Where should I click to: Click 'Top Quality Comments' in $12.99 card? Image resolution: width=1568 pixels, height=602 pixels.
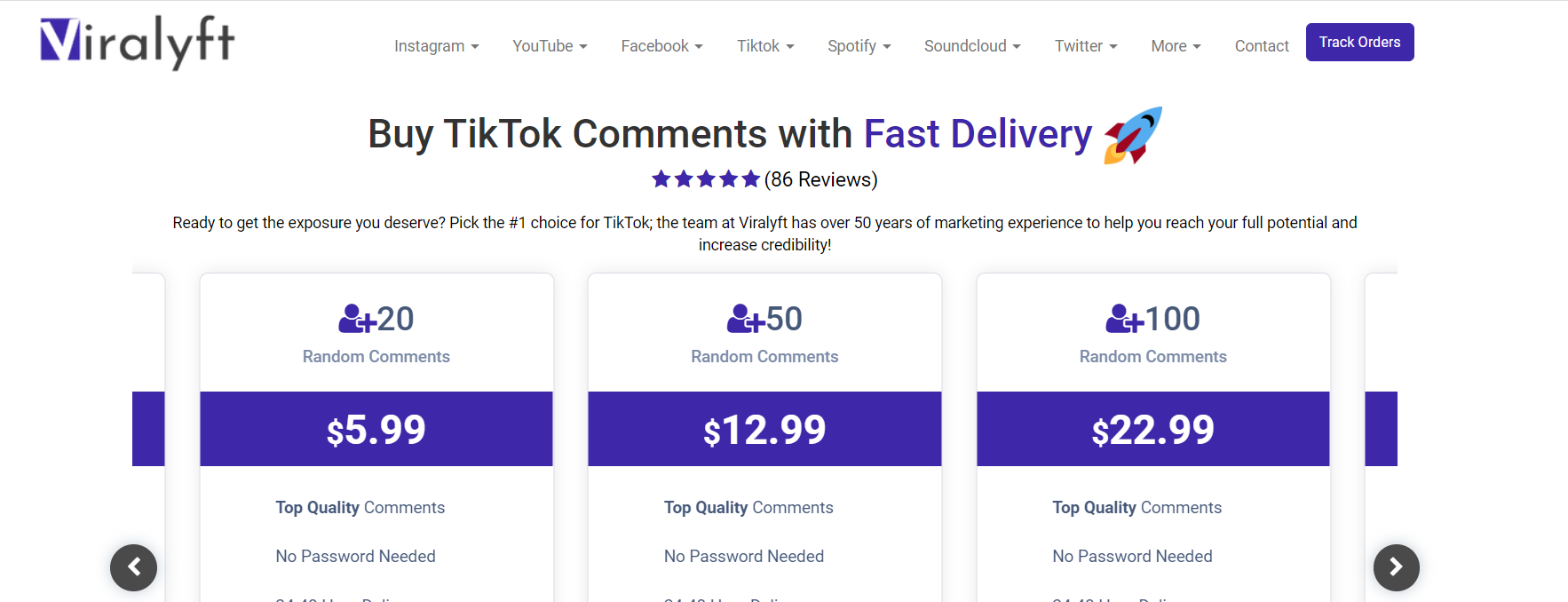pos(748,508)
